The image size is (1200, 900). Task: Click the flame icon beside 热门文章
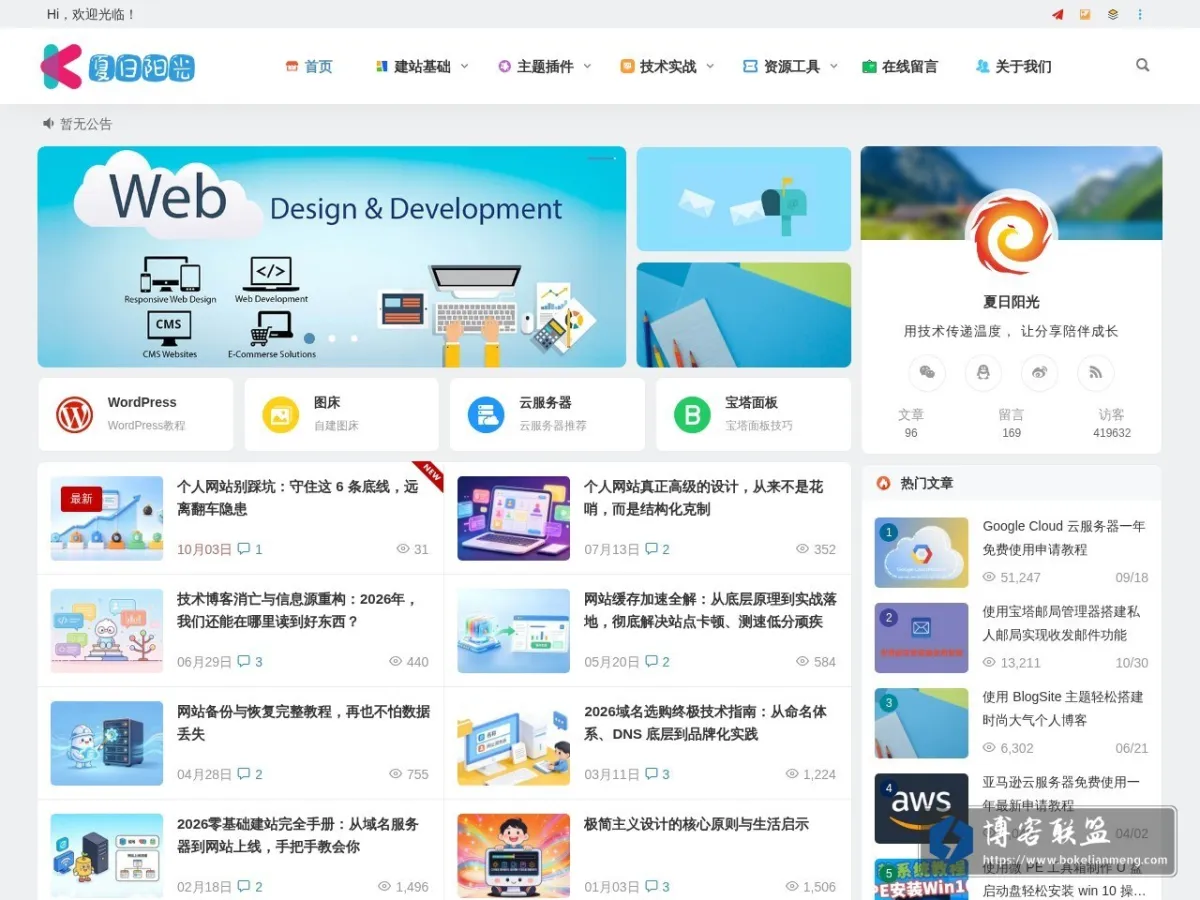click(x=883, y=483)
